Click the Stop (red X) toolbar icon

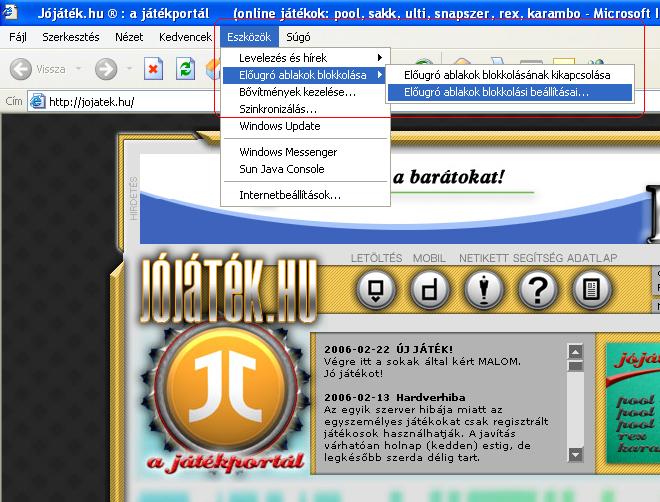(x=153, y=69)
